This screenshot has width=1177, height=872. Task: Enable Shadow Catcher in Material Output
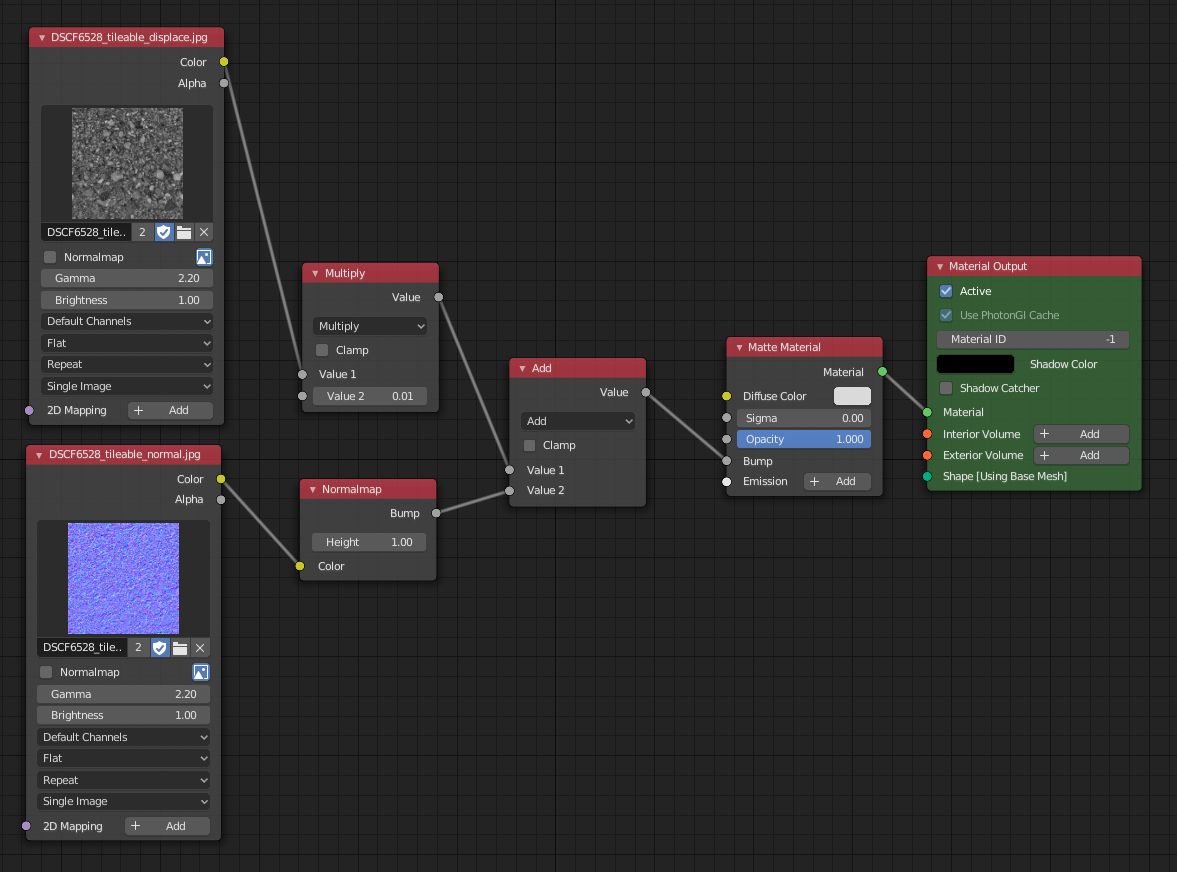point(946,388)
